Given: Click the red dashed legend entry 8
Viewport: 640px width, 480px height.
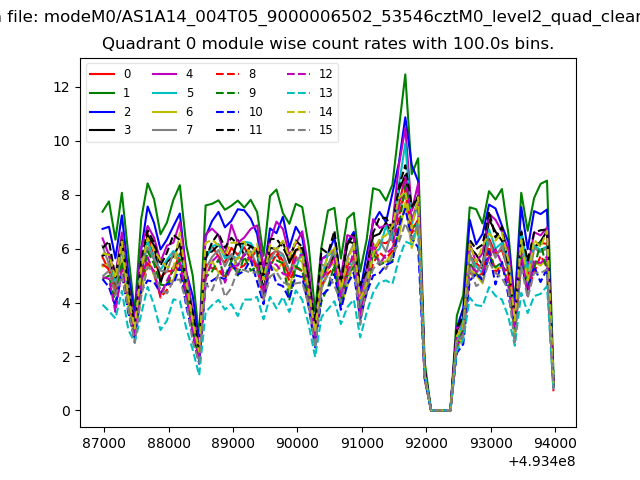Looking at the screenshot, I should pos(228,74).
